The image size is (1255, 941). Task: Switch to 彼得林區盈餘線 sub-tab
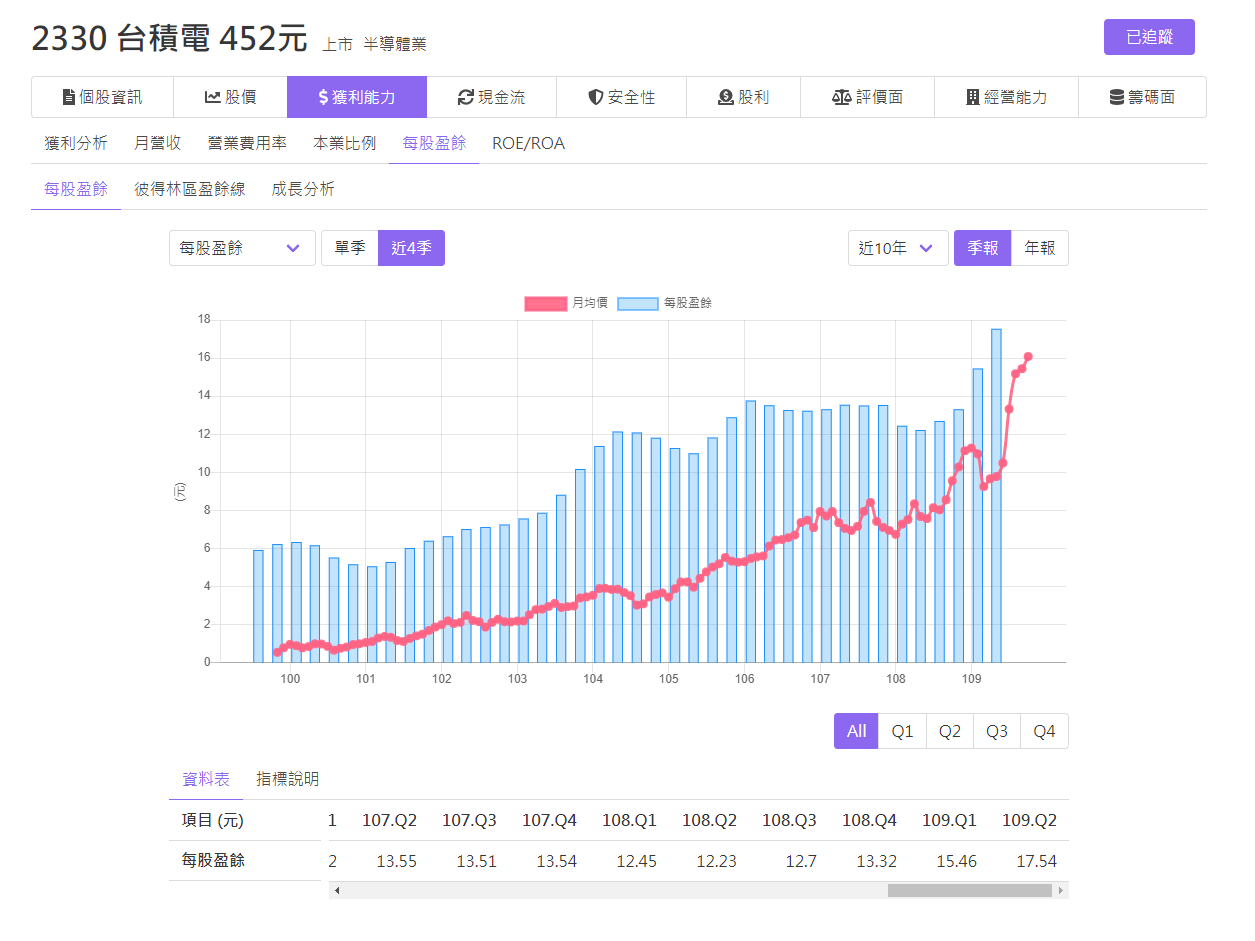[190, 189]
